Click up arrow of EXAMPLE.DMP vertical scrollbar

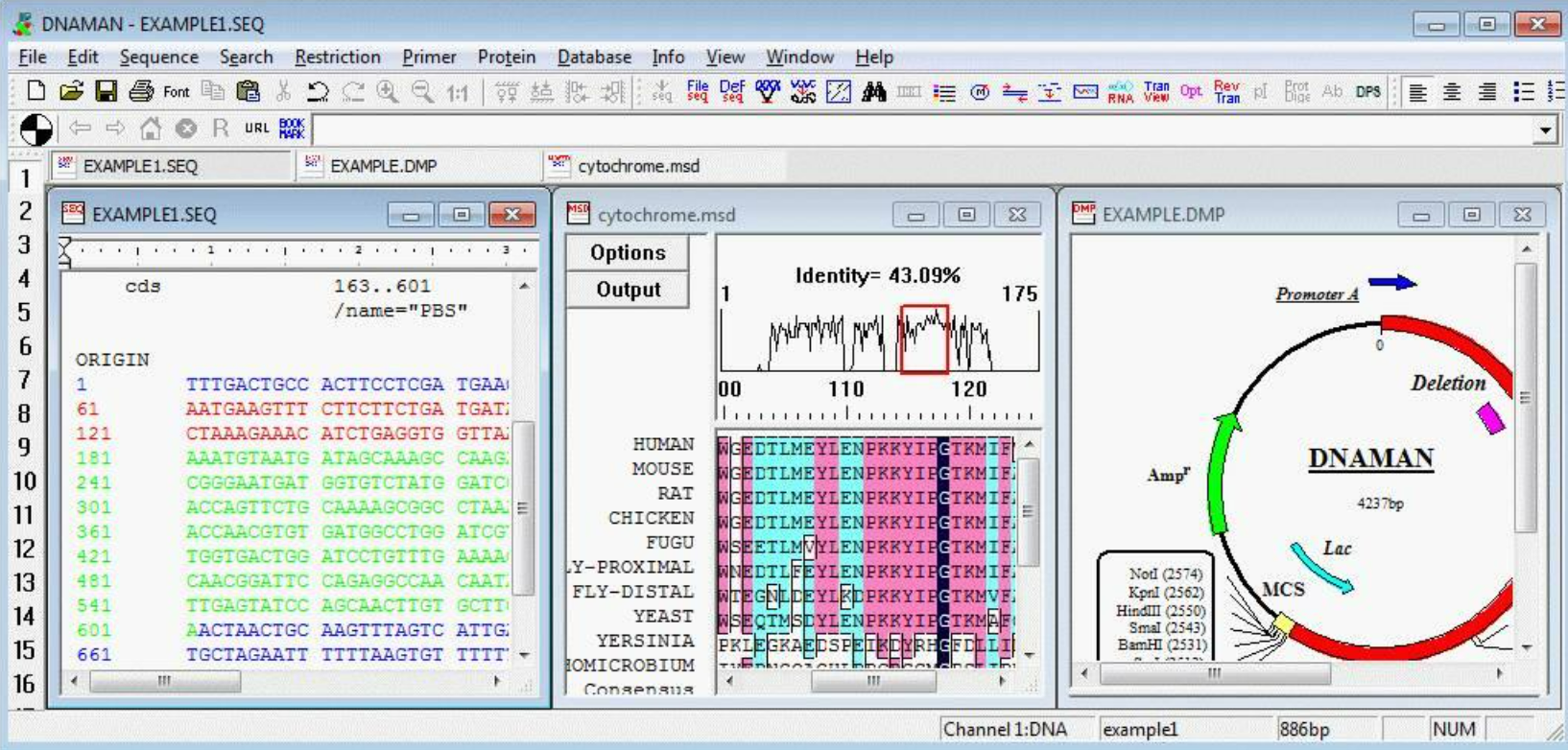(x=1526, y=248)
